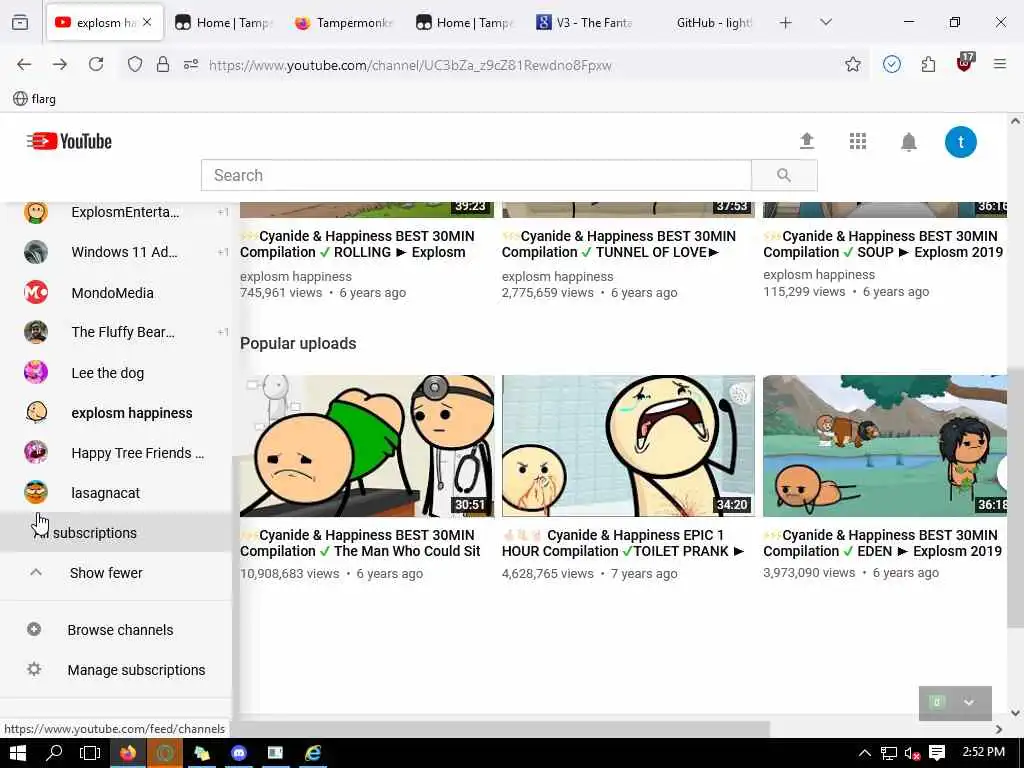Open ExplosmEnterta… subscription

coord(116,212)
